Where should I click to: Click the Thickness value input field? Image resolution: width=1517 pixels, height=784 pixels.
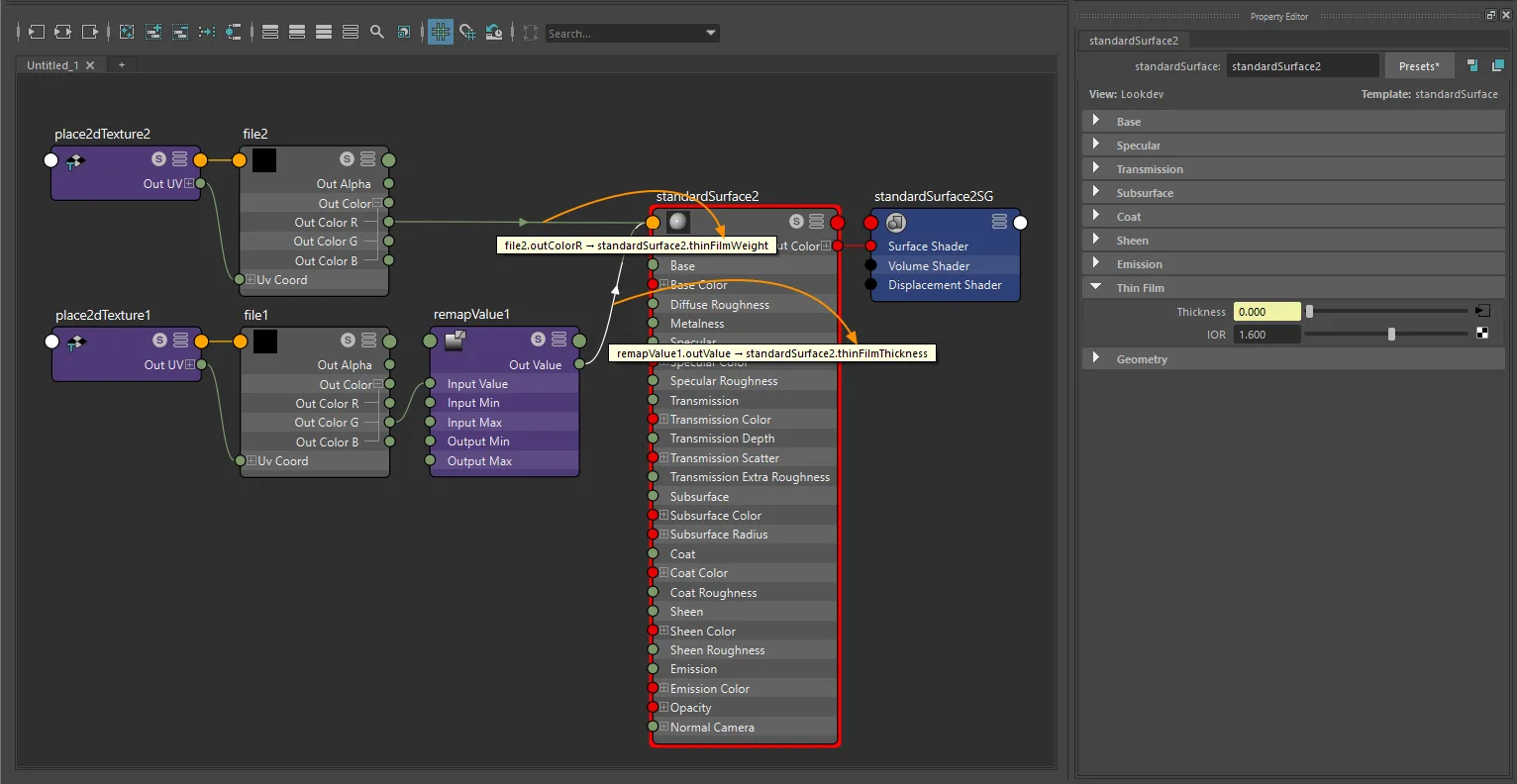coord(1266,312)
